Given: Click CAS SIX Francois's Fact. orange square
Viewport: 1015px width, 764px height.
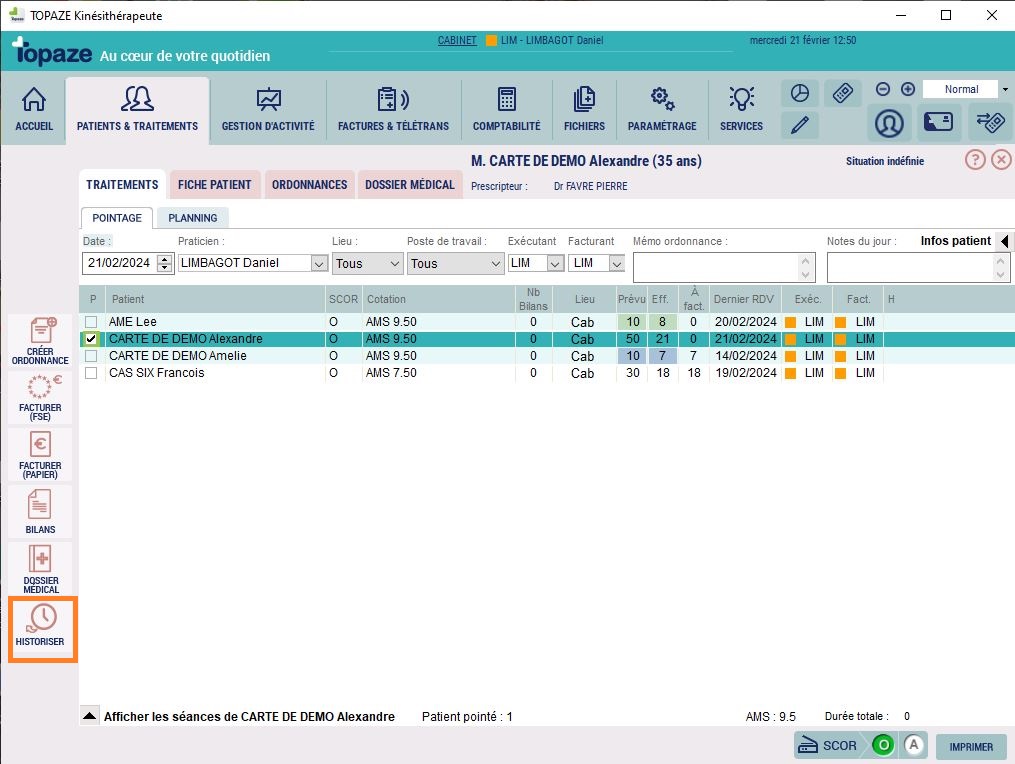Looking at the screenshot, I should pyautogui.click(x=840, y=373).
